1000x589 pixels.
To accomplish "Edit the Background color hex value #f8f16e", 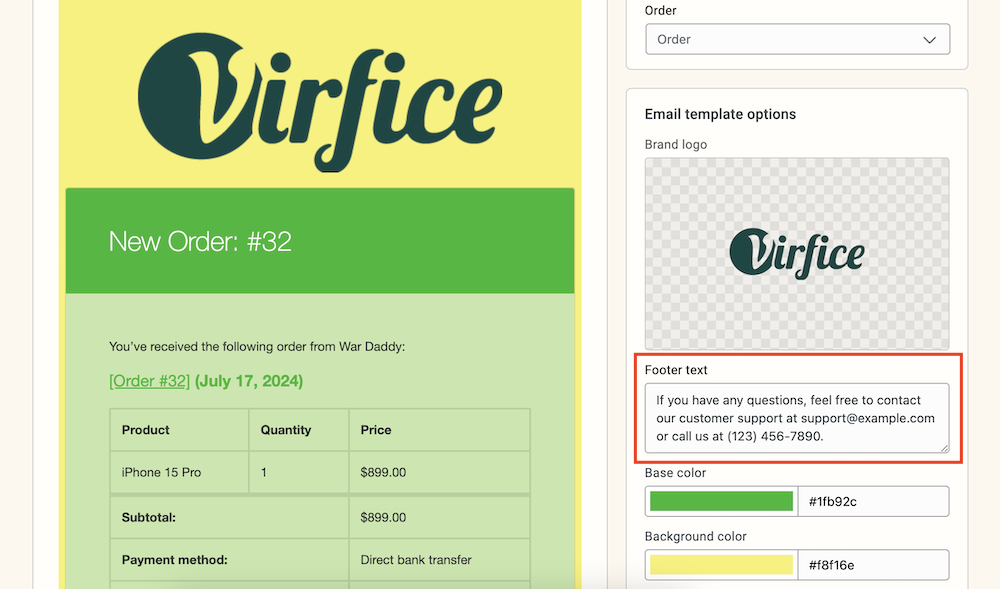I will click(873, 565).
